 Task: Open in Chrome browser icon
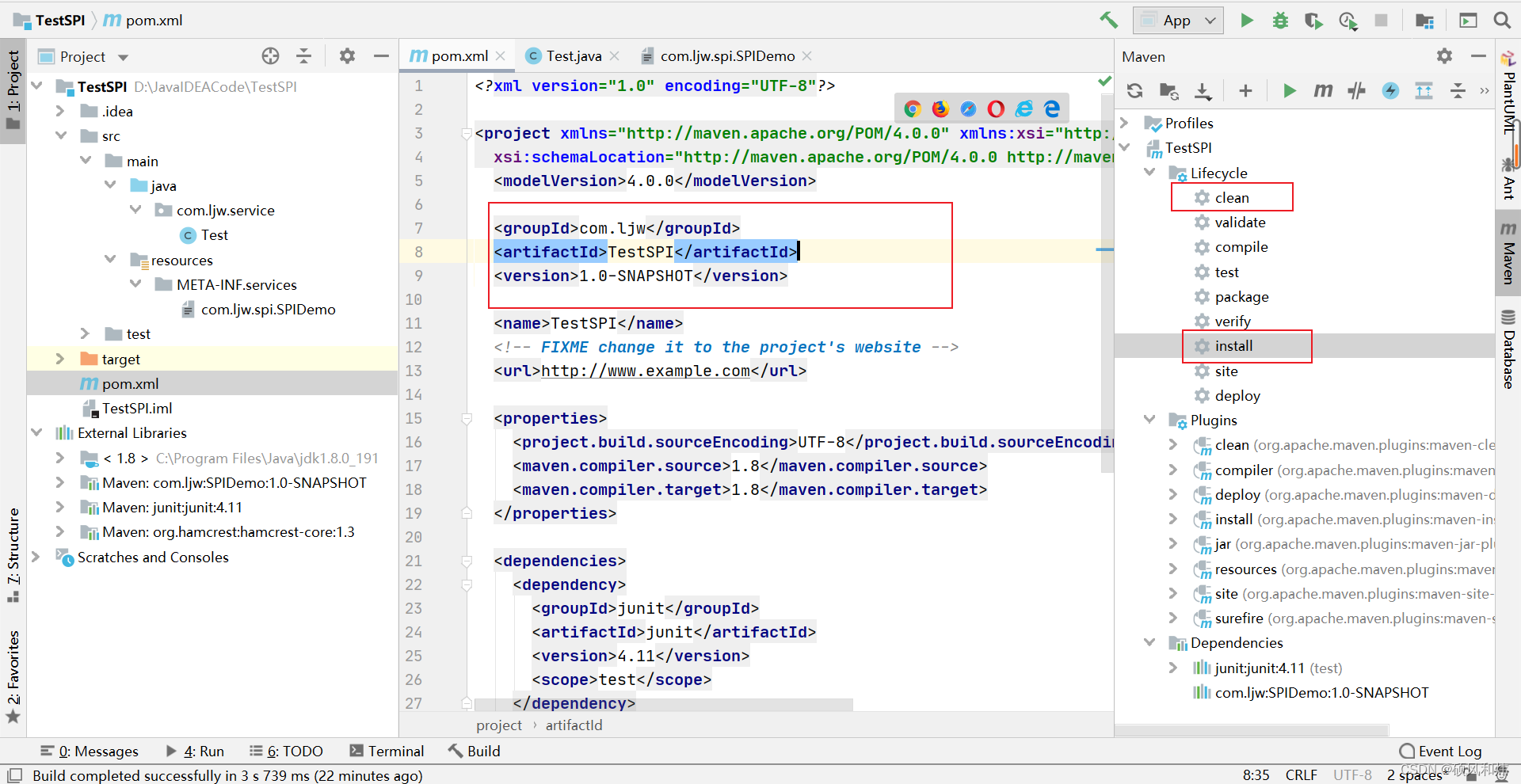click(912, 108)
